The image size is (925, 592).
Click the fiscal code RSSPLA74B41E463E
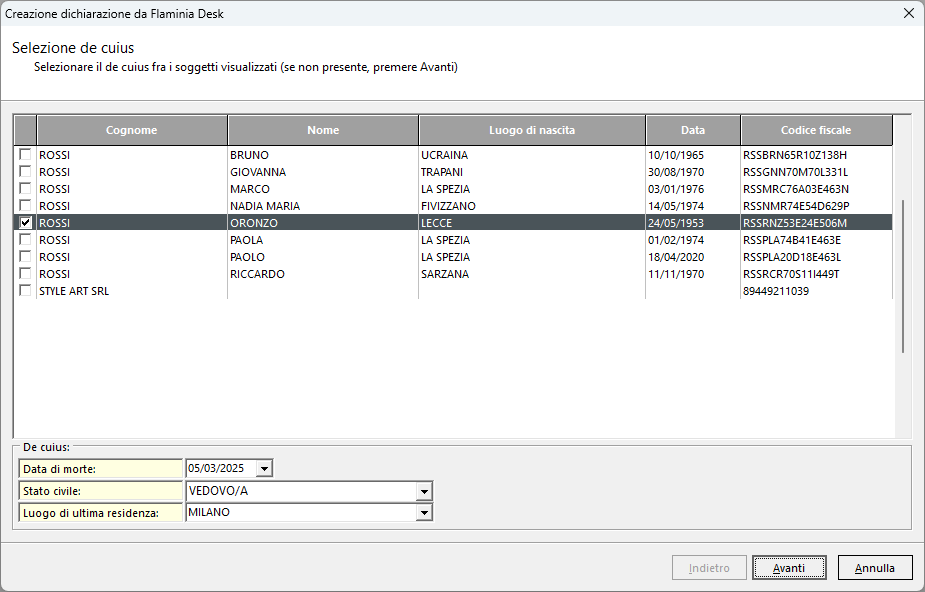792,240
